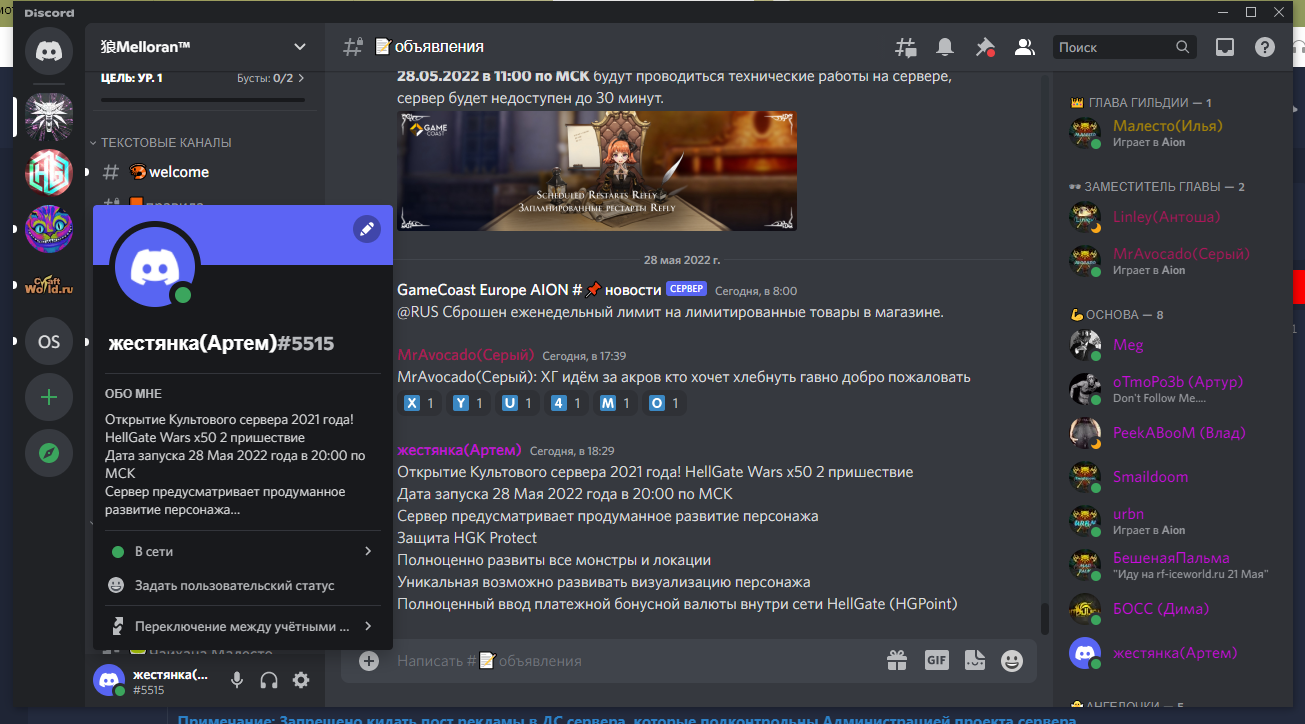Click the server boost progress bar

tap(203, 100)
